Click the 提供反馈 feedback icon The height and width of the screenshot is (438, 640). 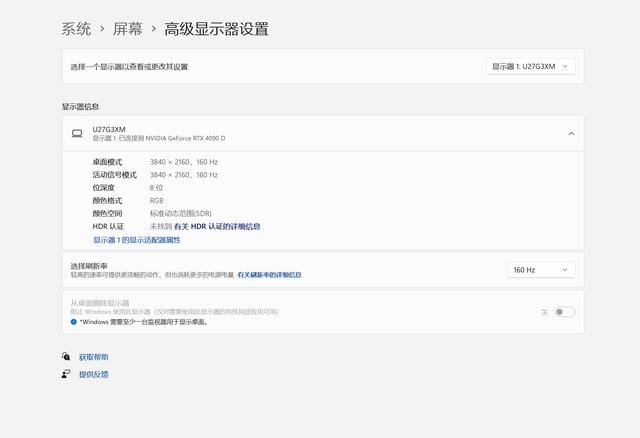66,375
